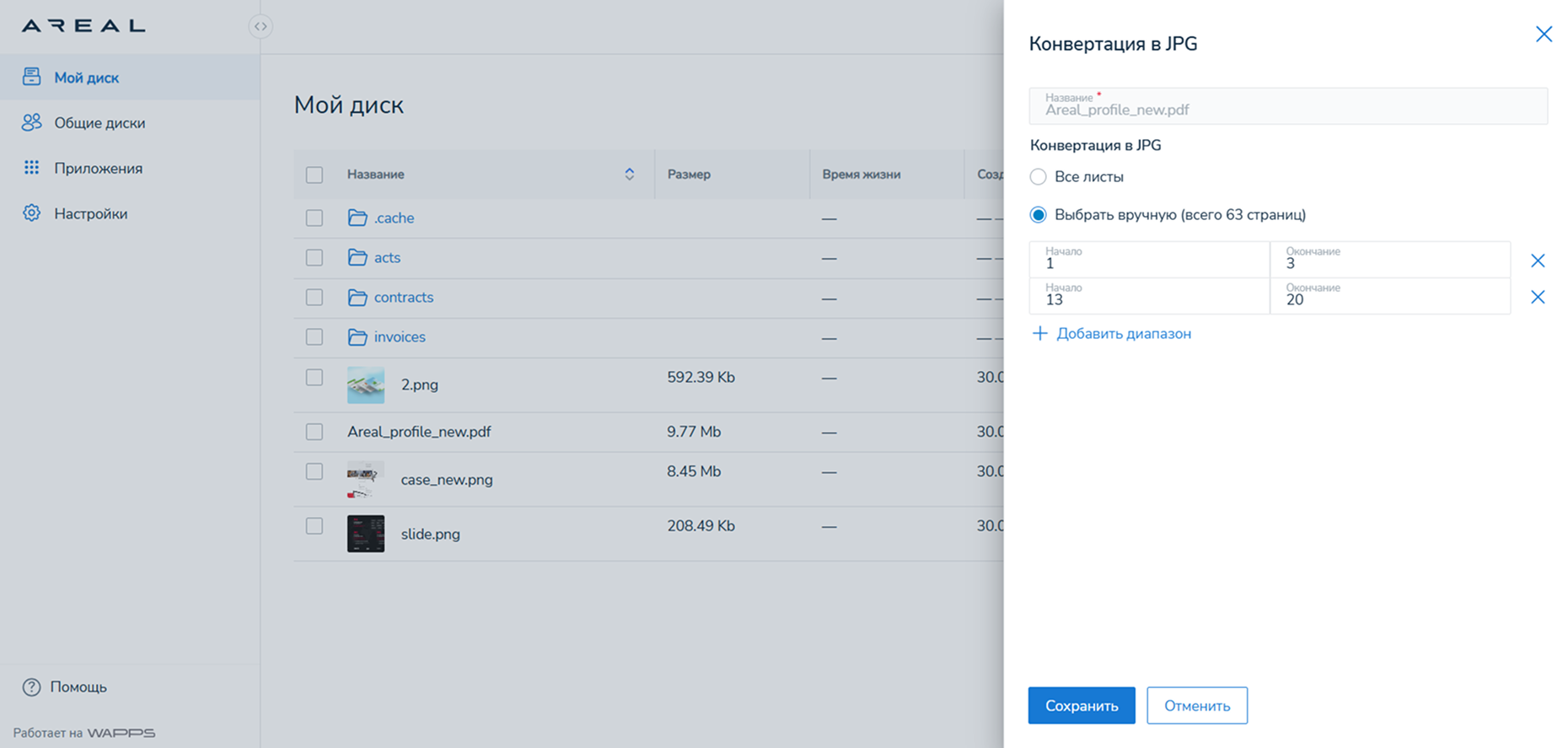The width and height of the screenshot is (1568, 748).
Task: Click the 'Окончание' field with value 3
Action: tap(1390, 260)
